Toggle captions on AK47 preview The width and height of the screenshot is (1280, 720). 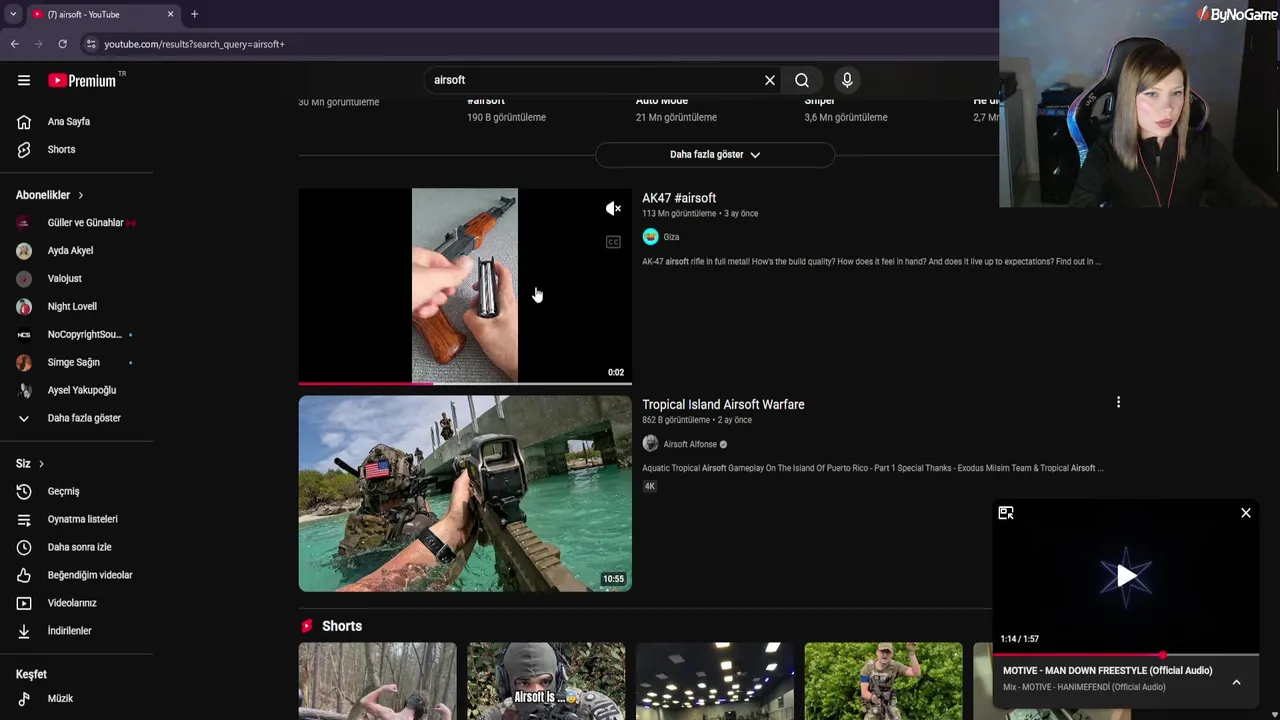(613, 242)
